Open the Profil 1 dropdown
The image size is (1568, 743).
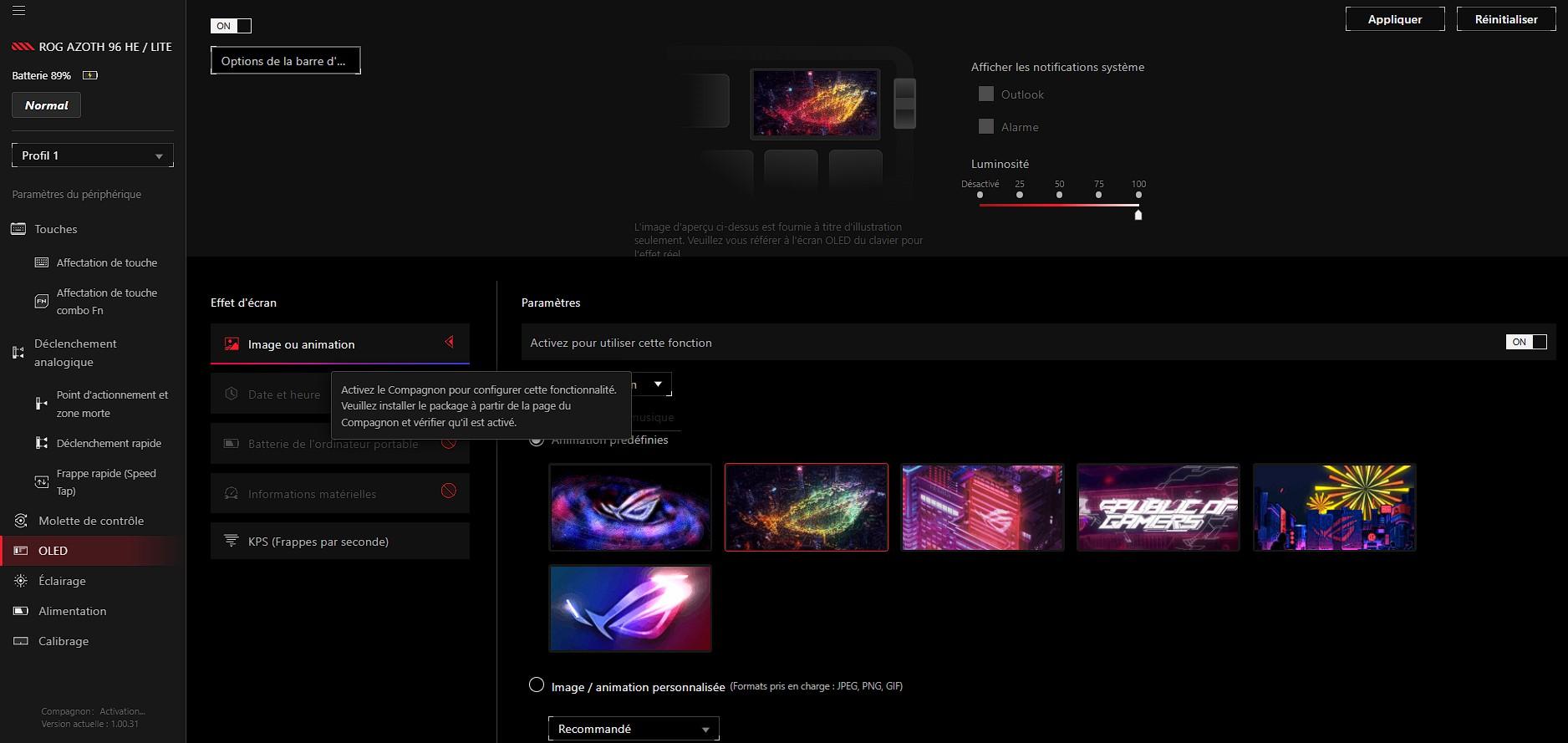[93, 155]
